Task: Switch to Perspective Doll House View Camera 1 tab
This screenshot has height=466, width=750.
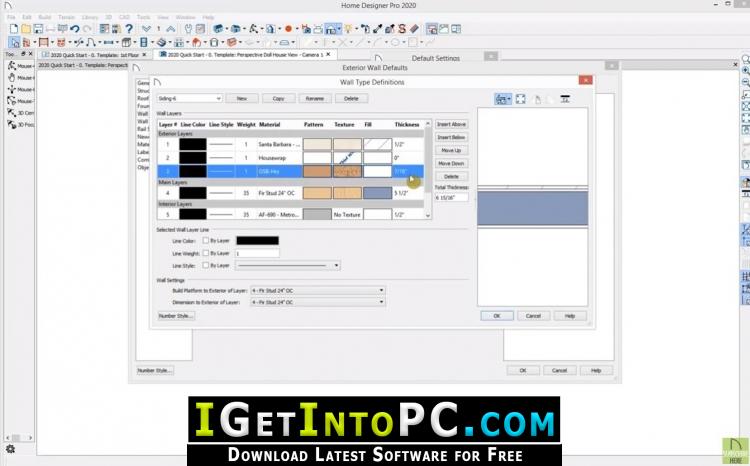Action: tap(244, 55)
